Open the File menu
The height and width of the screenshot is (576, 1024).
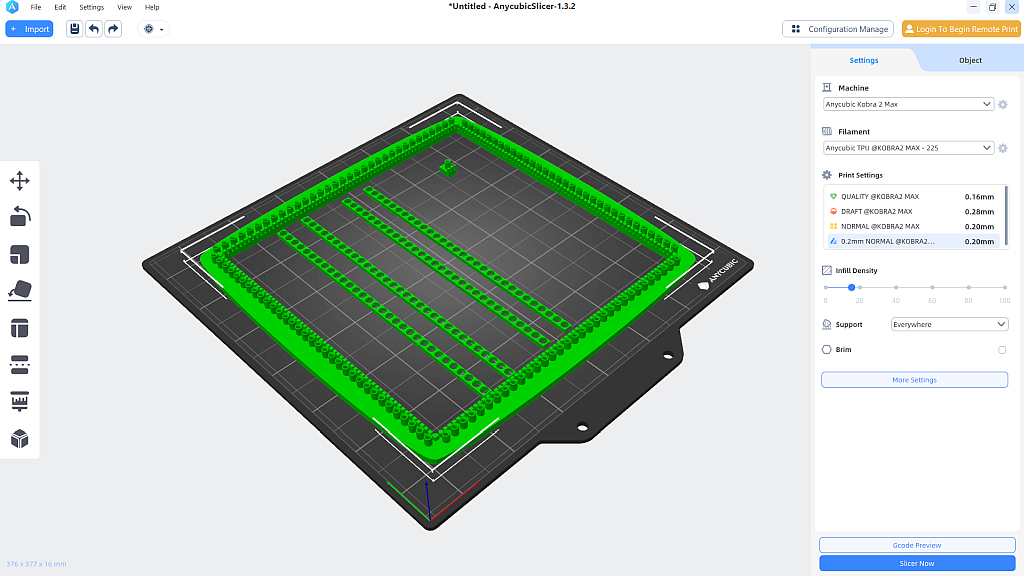tap(36, 7)
